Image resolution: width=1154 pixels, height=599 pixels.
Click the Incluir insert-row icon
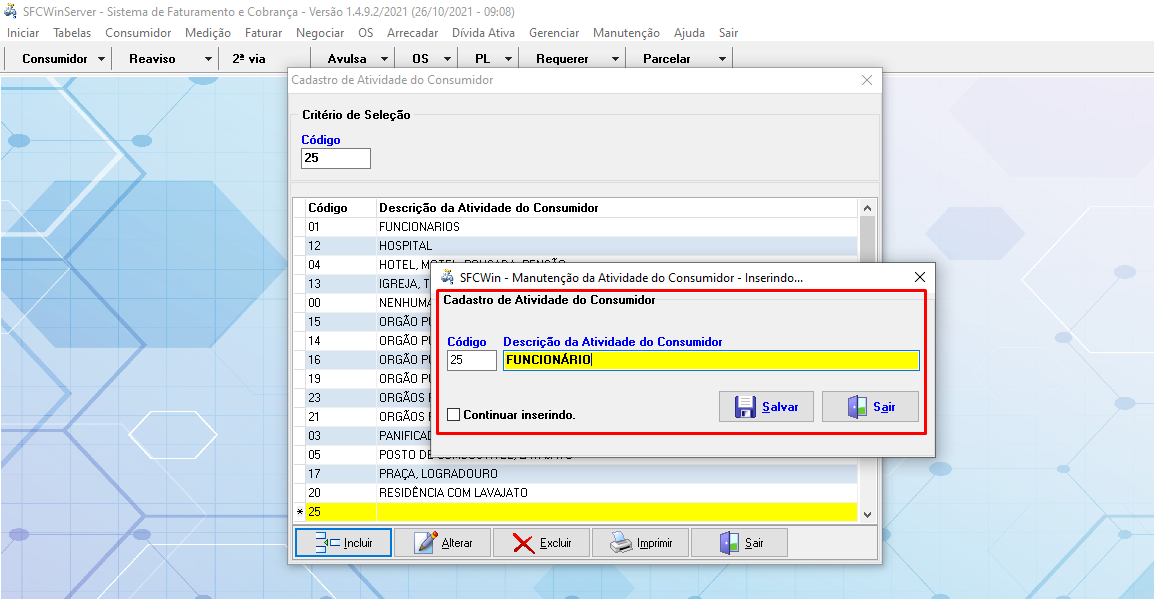tap(327, 543)
